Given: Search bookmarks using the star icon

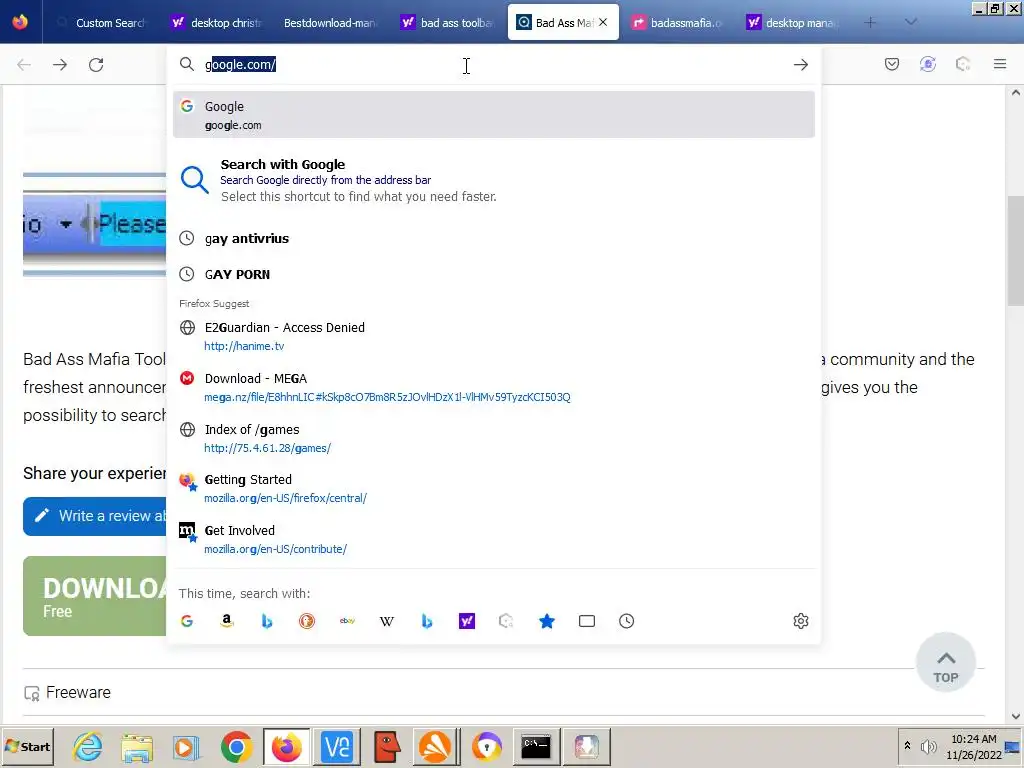Looking at the screenshot, I should (547, 621).
